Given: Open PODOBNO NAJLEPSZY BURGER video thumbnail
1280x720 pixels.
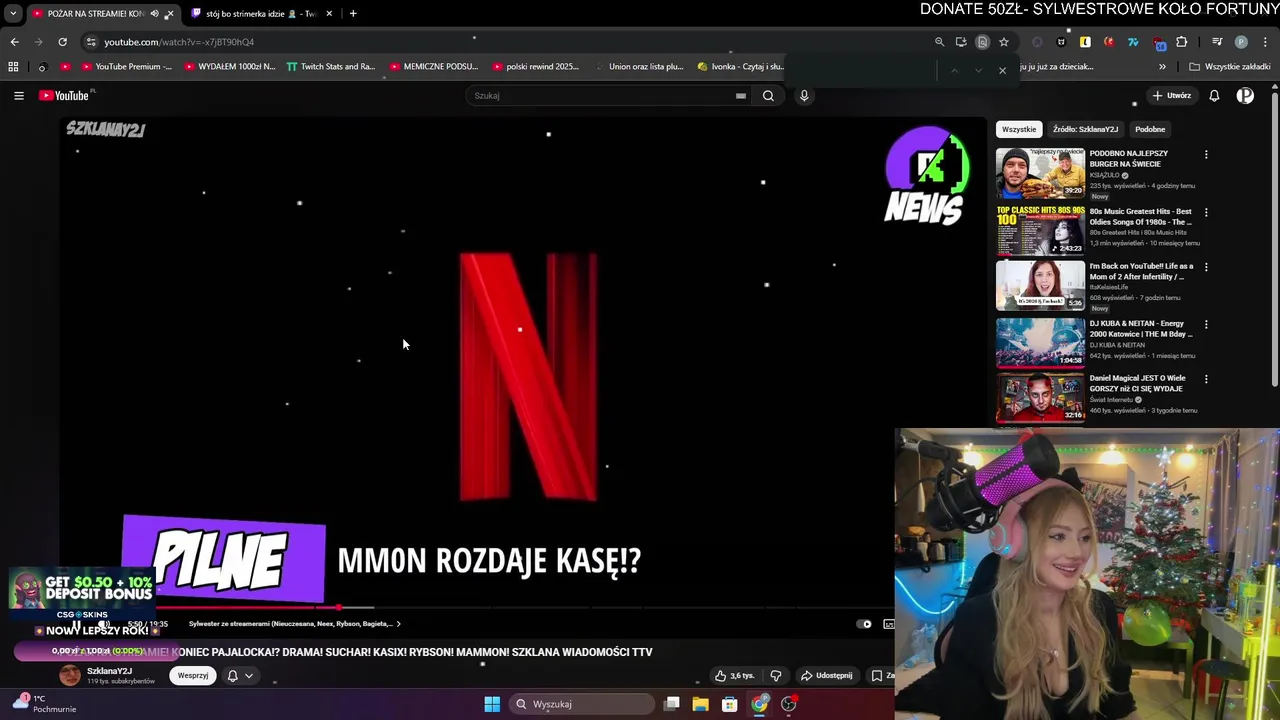Looking at the screenshot, I should tap(1040, 173).
